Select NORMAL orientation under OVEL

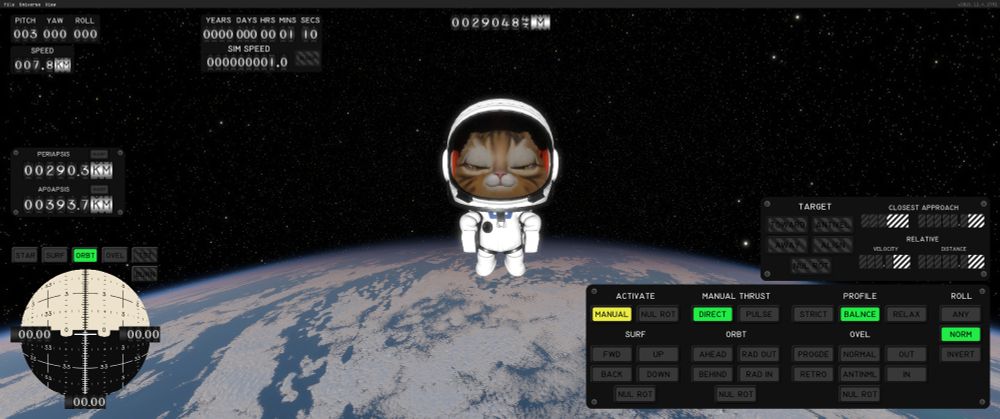[x=860, y=354]
